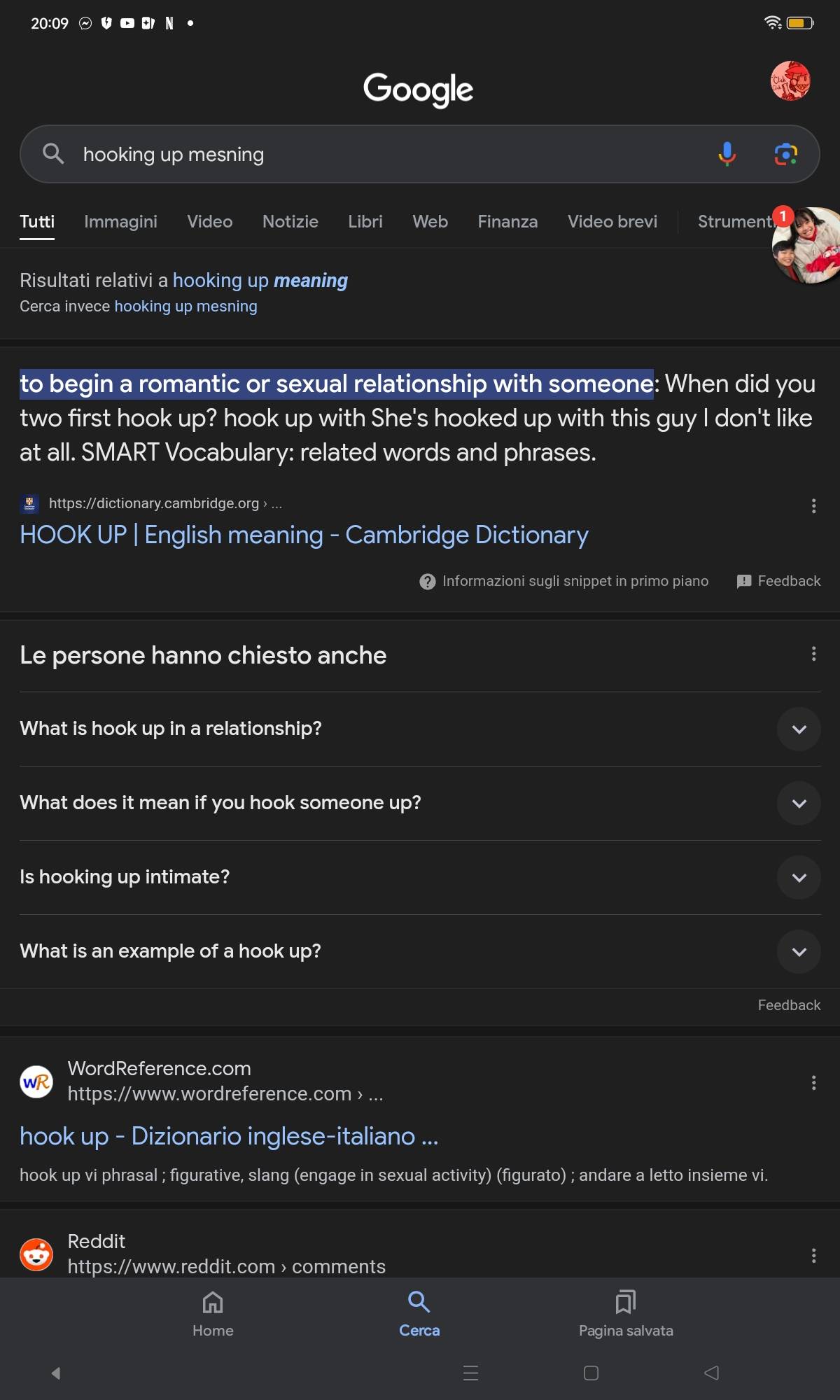Image resolution: width=840 pixels, height=1400 pixels.
Task: Tap the search magnifier icon in the search bar
Action: pos(53,154)
